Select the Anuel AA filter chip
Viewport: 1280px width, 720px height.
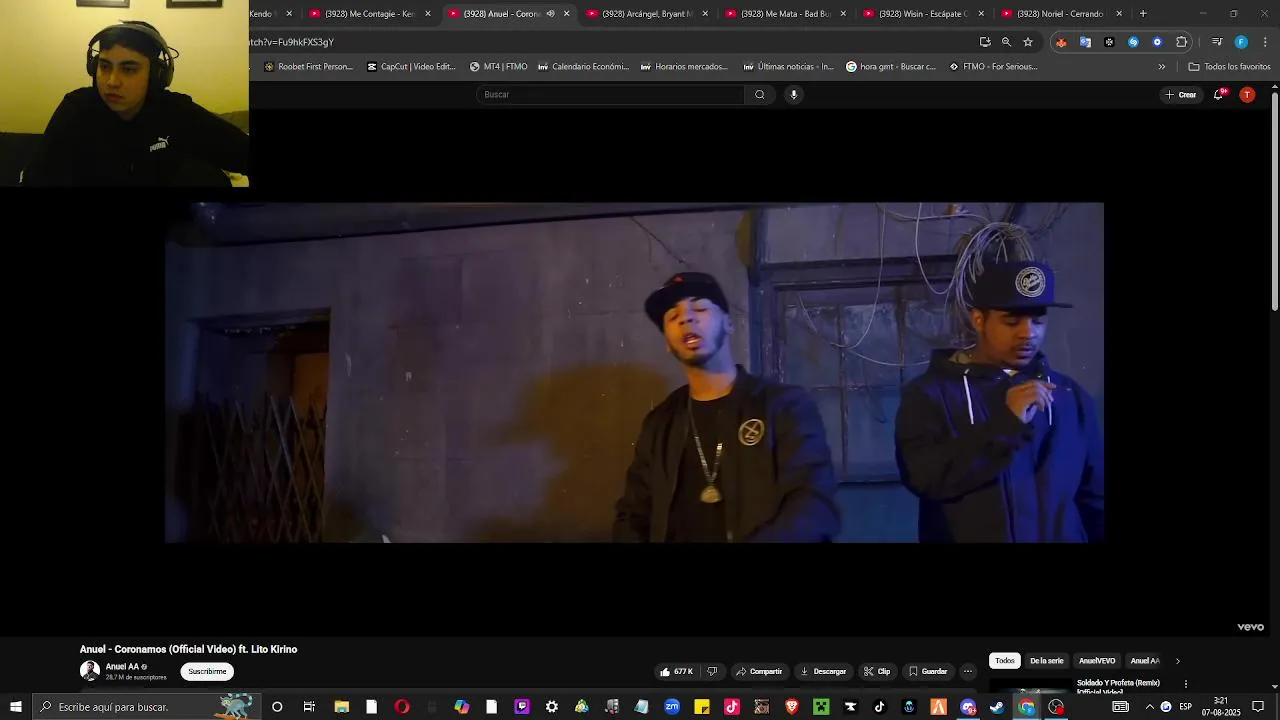pos(1144,661)
